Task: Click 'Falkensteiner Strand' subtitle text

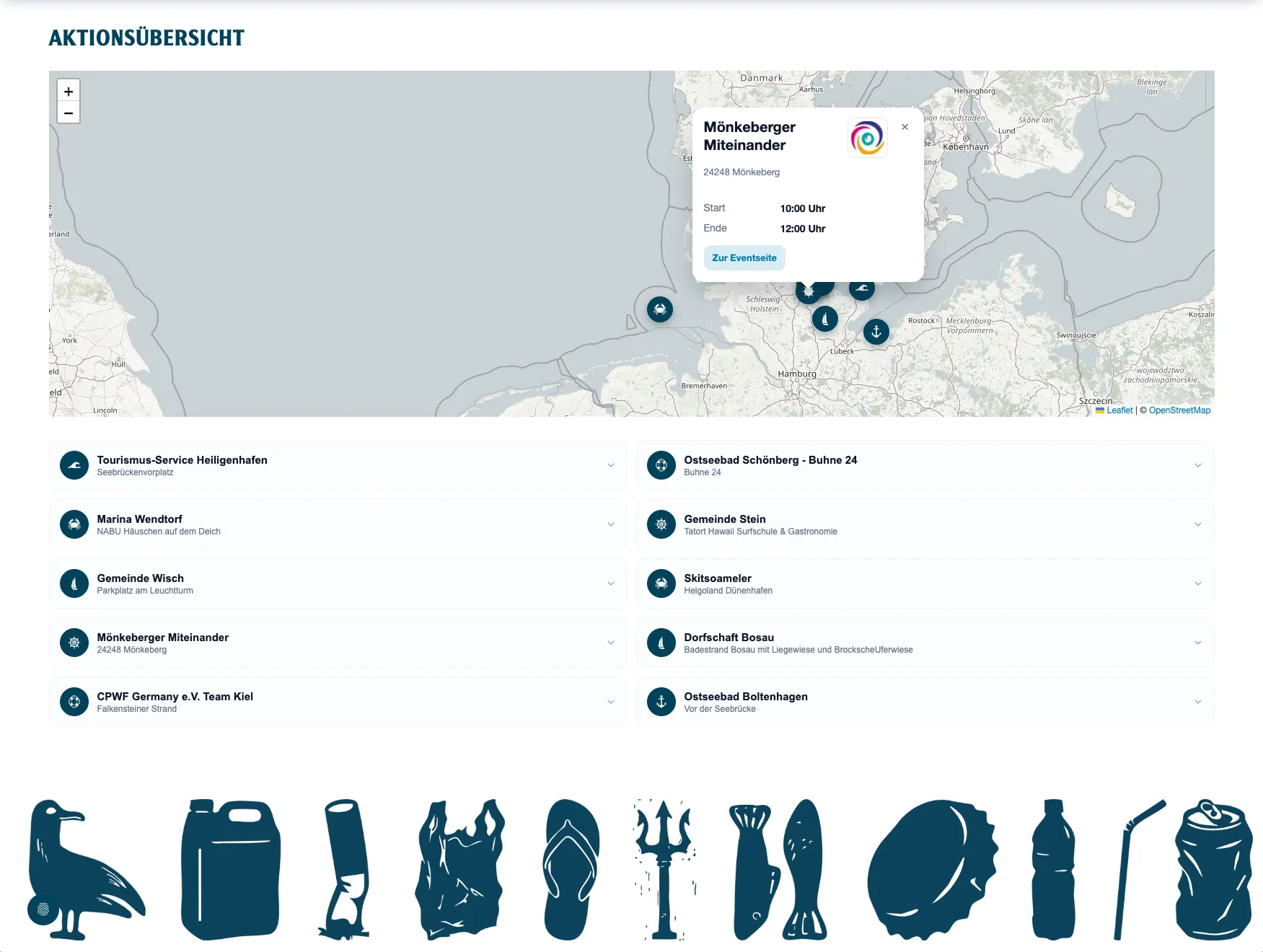Action: click(136, 709)
